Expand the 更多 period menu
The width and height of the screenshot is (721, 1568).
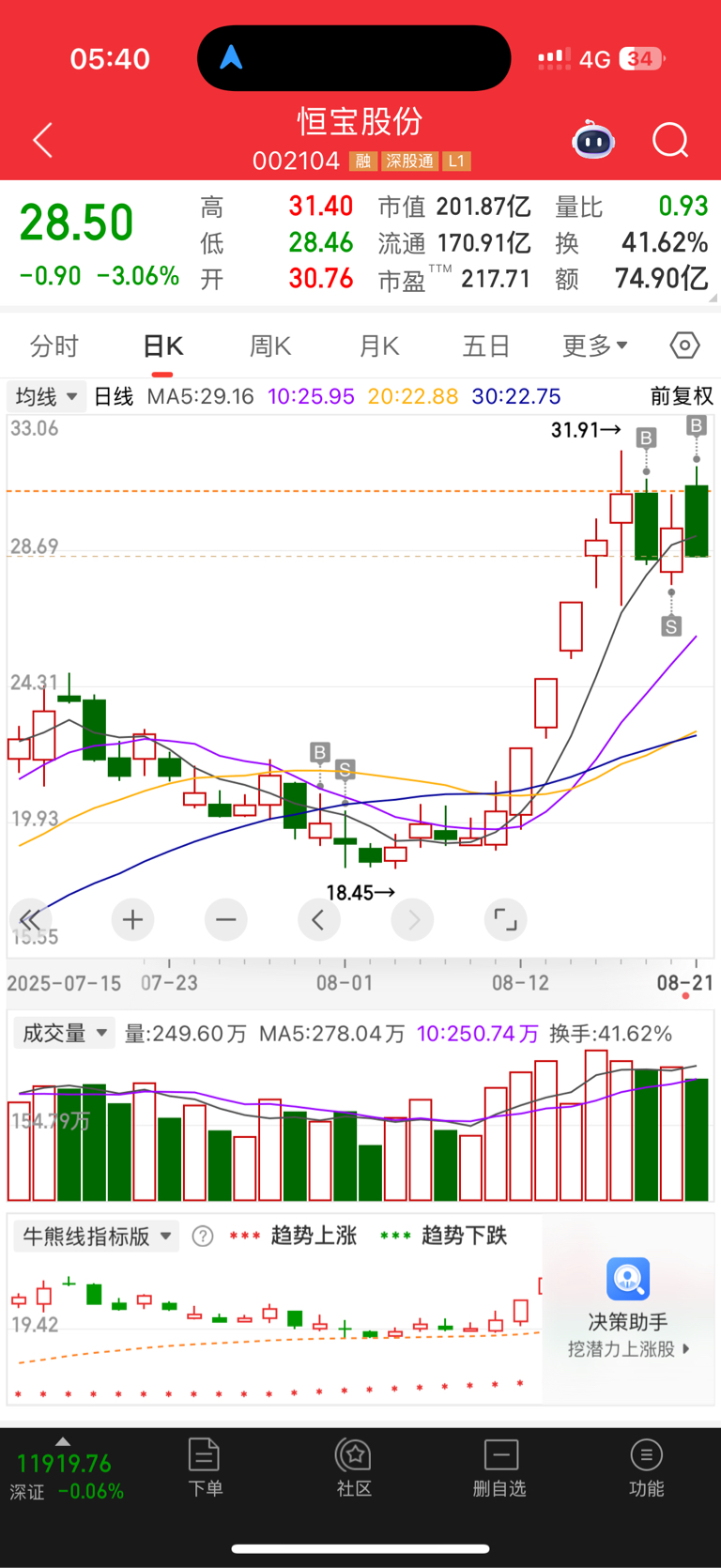point(595,346)
